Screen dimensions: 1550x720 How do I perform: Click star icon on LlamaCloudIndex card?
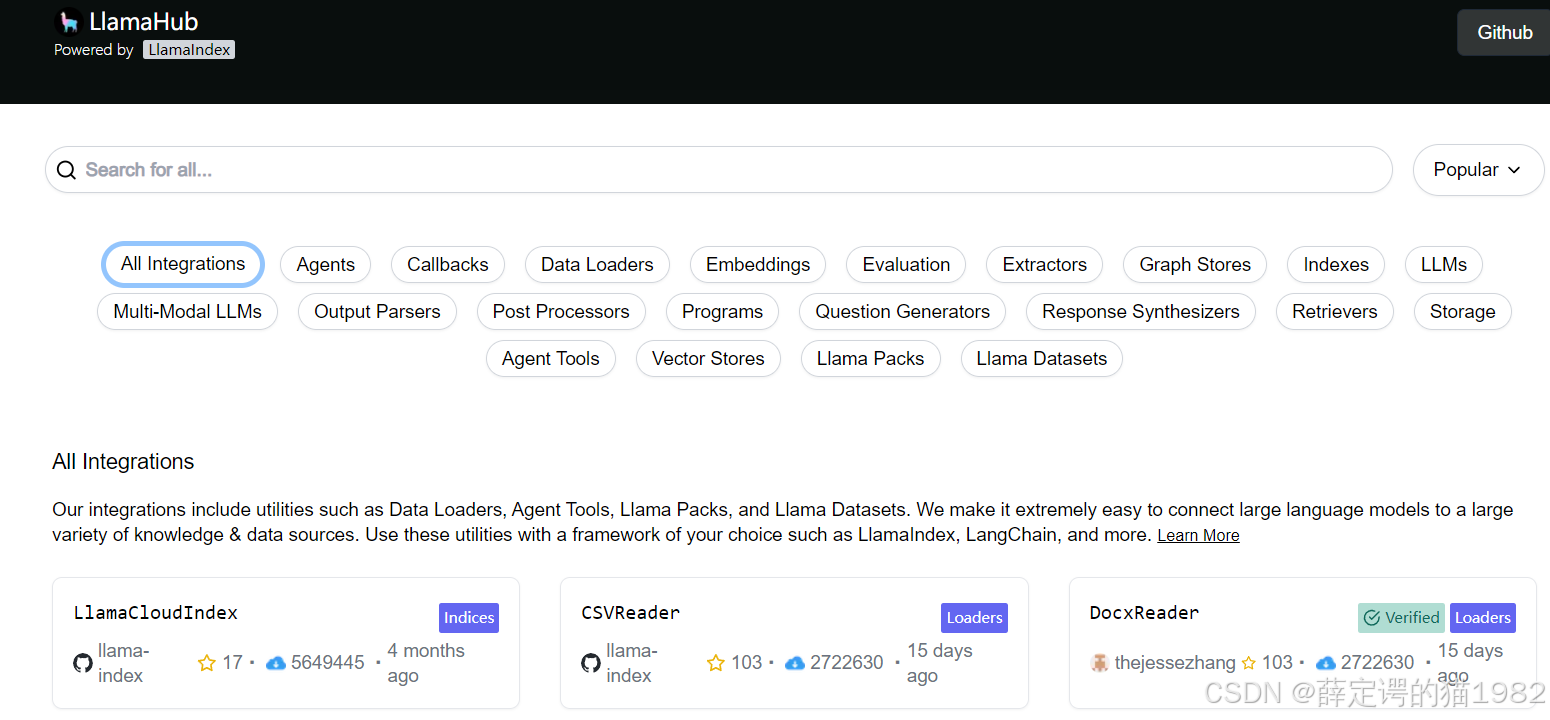207,663
